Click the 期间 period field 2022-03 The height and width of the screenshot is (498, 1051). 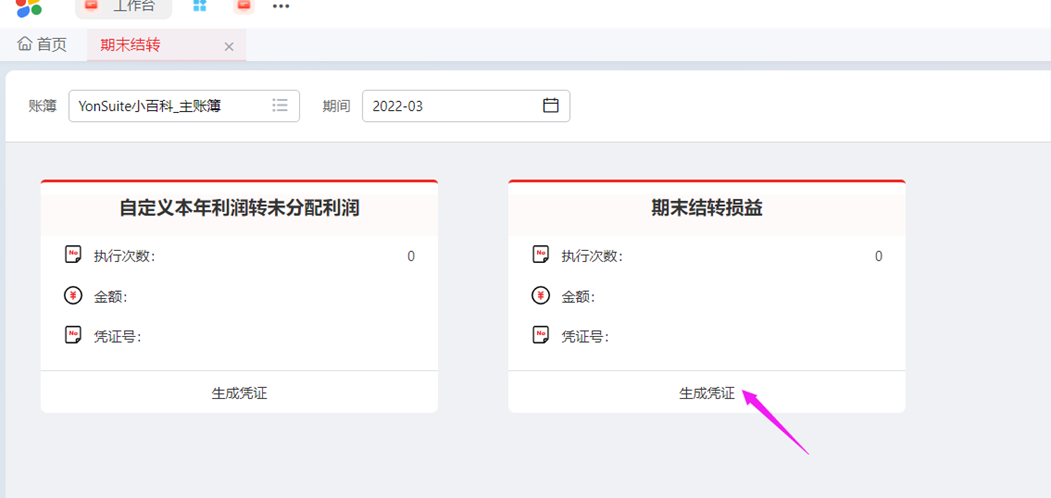coord(466,106)
